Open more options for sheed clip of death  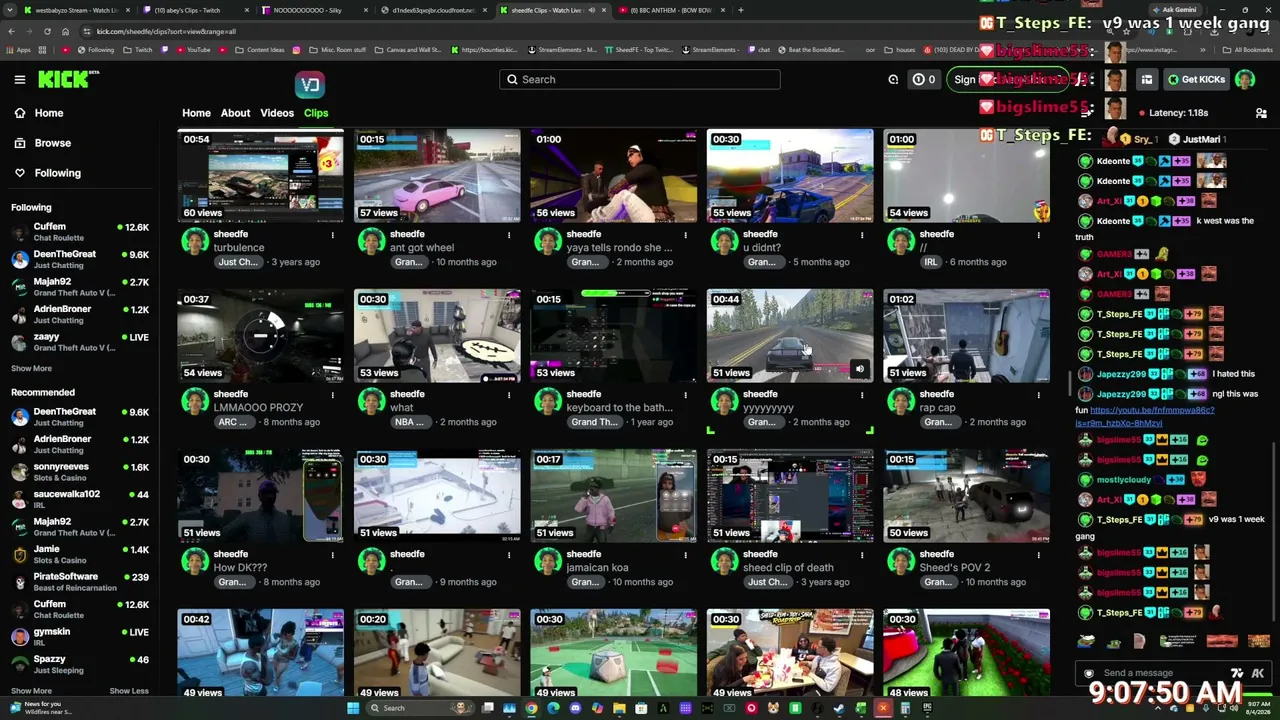coord(861,555)
